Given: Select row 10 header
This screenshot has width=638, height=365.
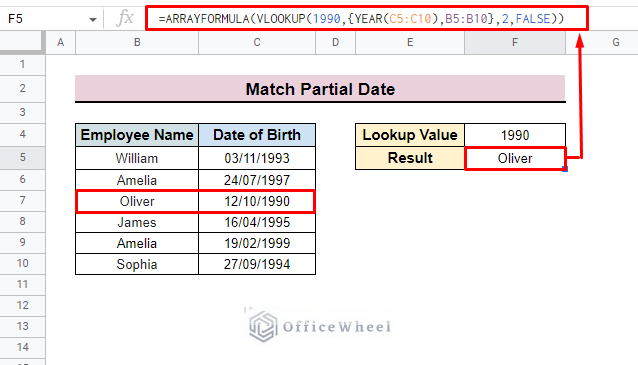Looking at the screenshot, I should pos(22,264).
